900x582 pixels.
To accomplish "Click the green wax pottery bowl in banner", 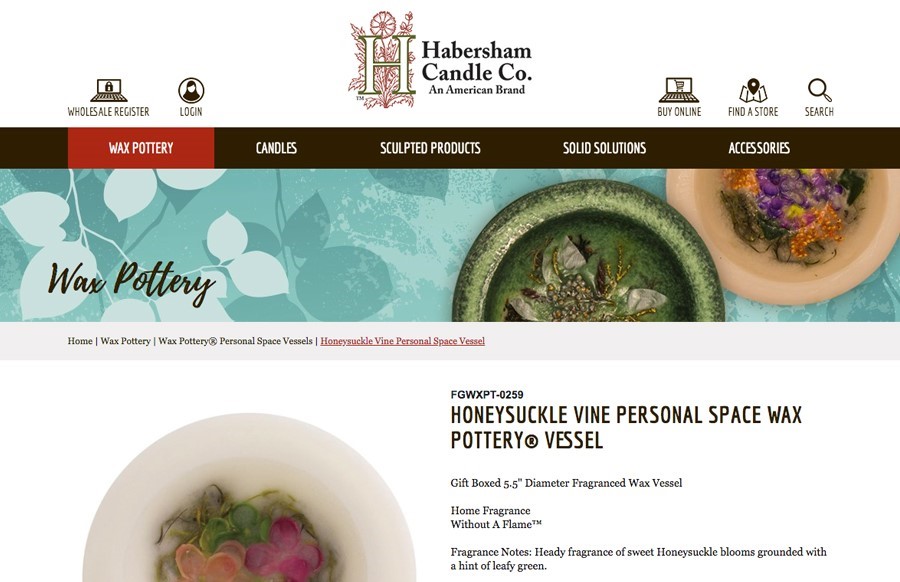I will (585, 253).
